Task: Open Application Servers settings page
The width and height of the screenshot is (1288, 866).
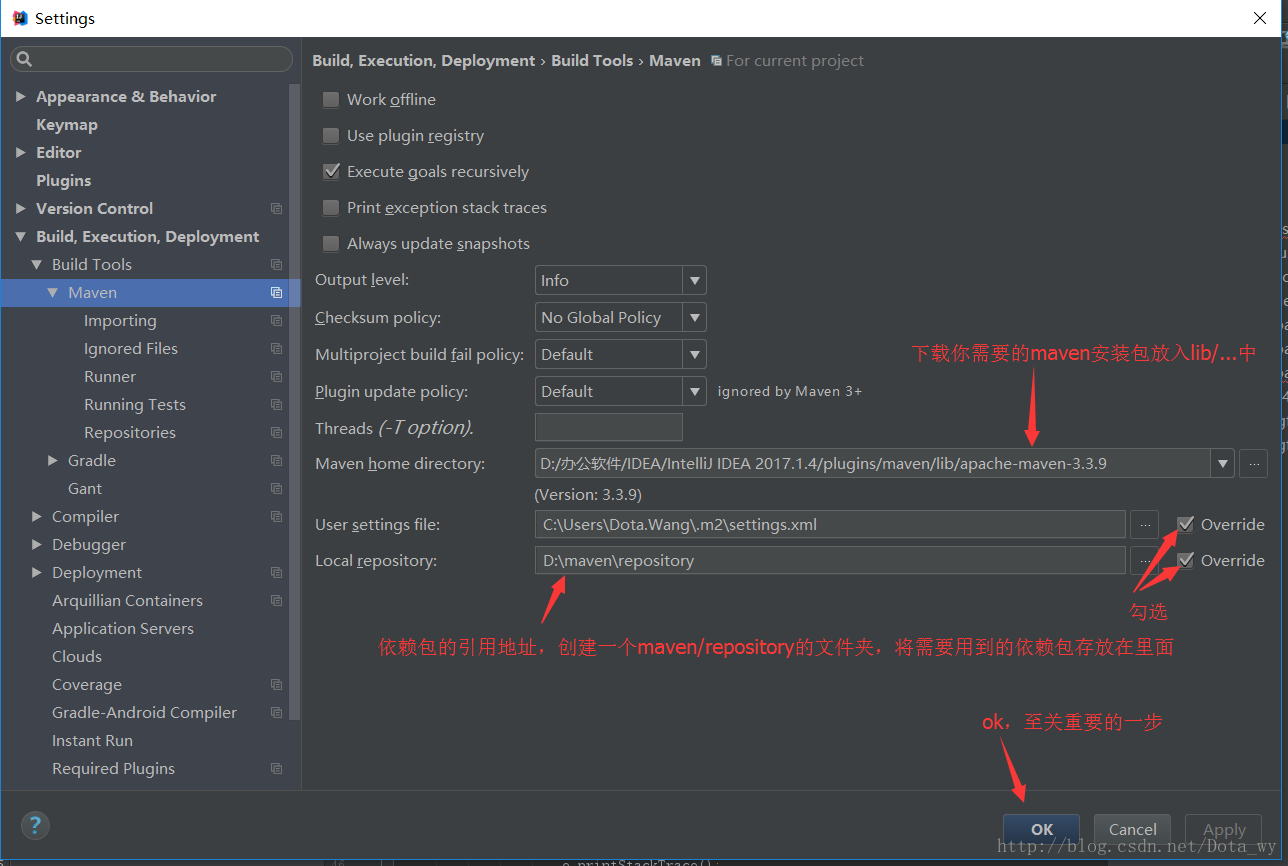Action: (123, 629)
